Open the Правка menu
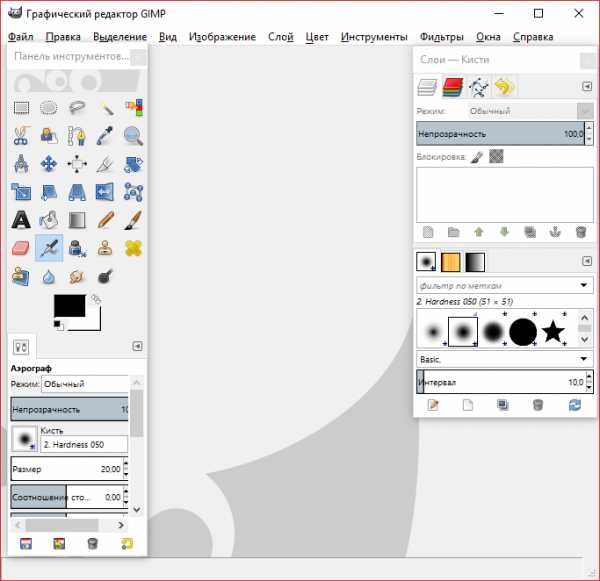This screenshot has height=581, width=600. (x=63, y=37)
